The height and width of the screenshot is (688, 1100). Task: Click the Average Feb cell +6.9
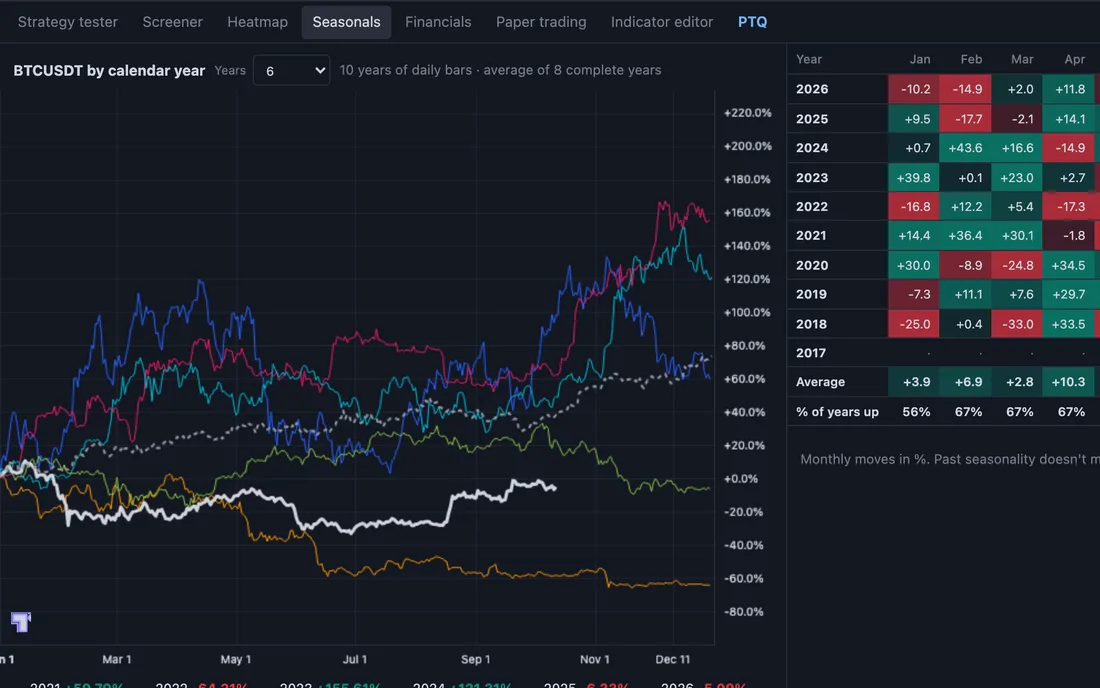(x=965, y=382)
